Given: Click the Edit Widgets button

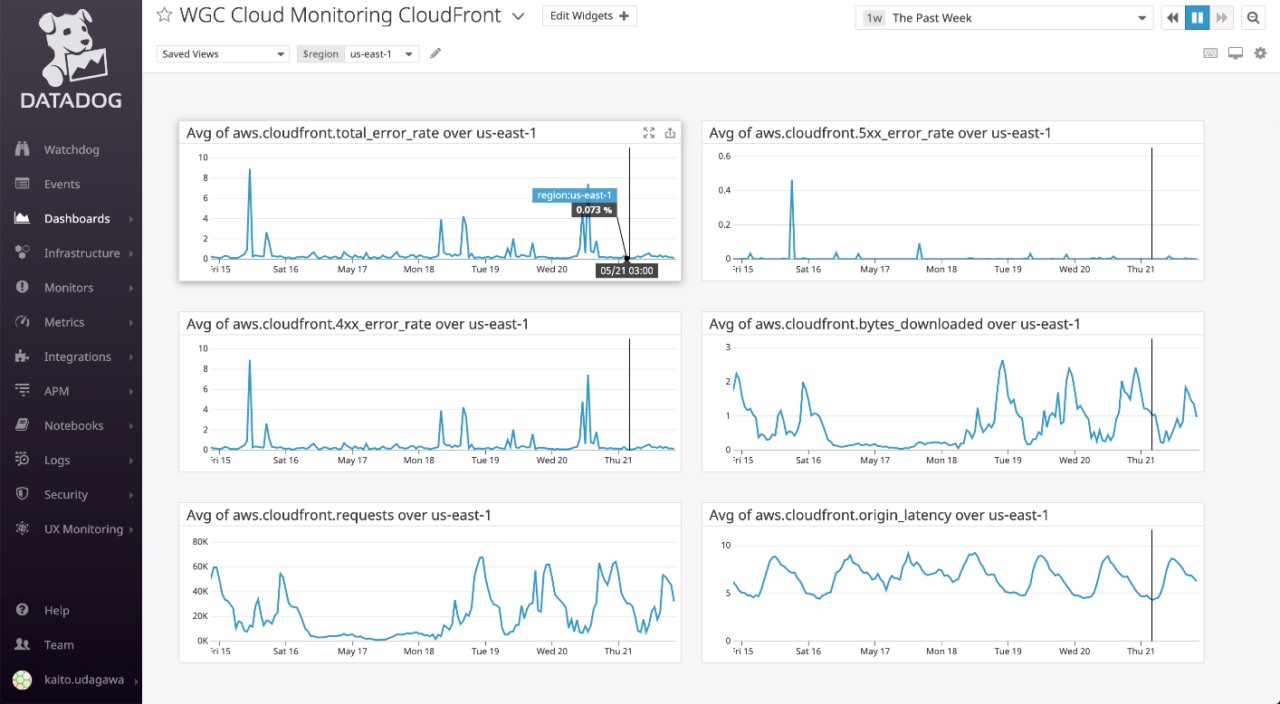Looking at the screenshot, I should (589, 16).
